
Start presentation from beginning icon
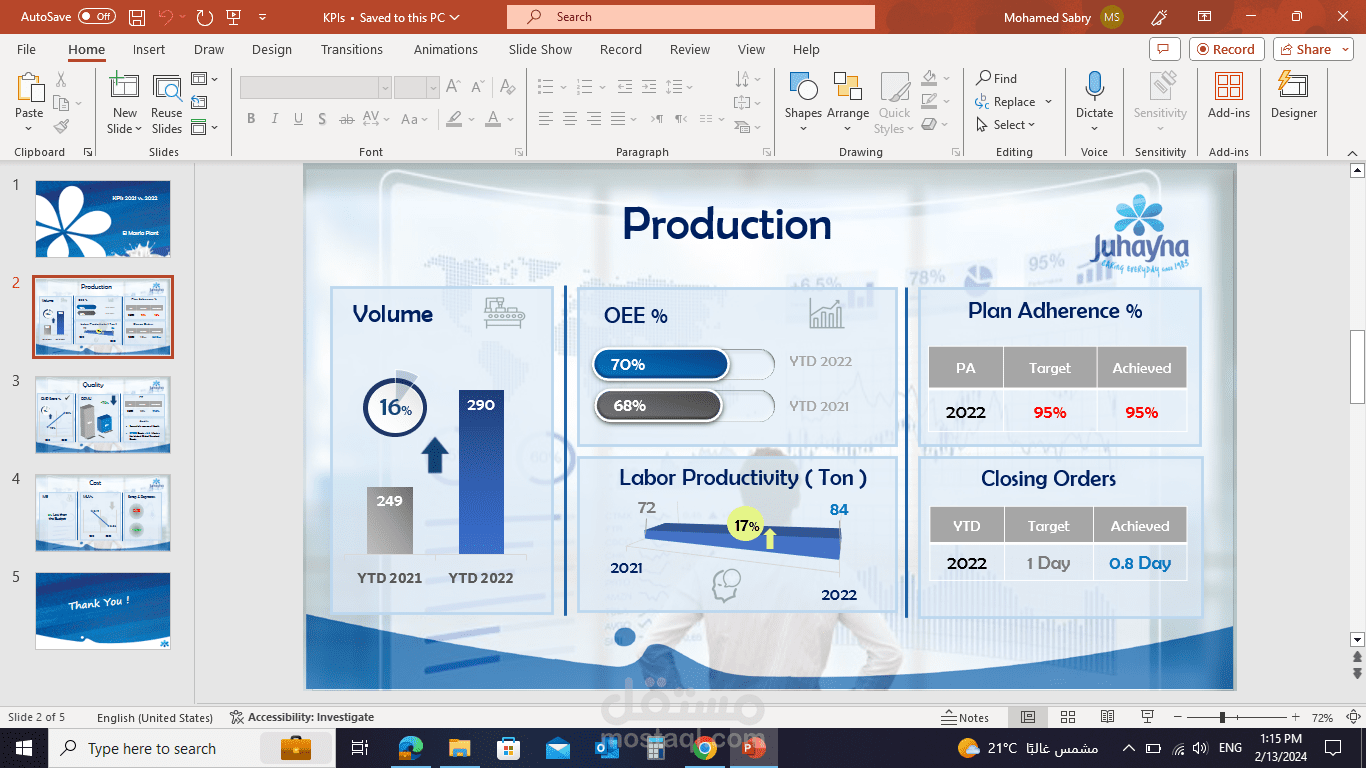233,17
